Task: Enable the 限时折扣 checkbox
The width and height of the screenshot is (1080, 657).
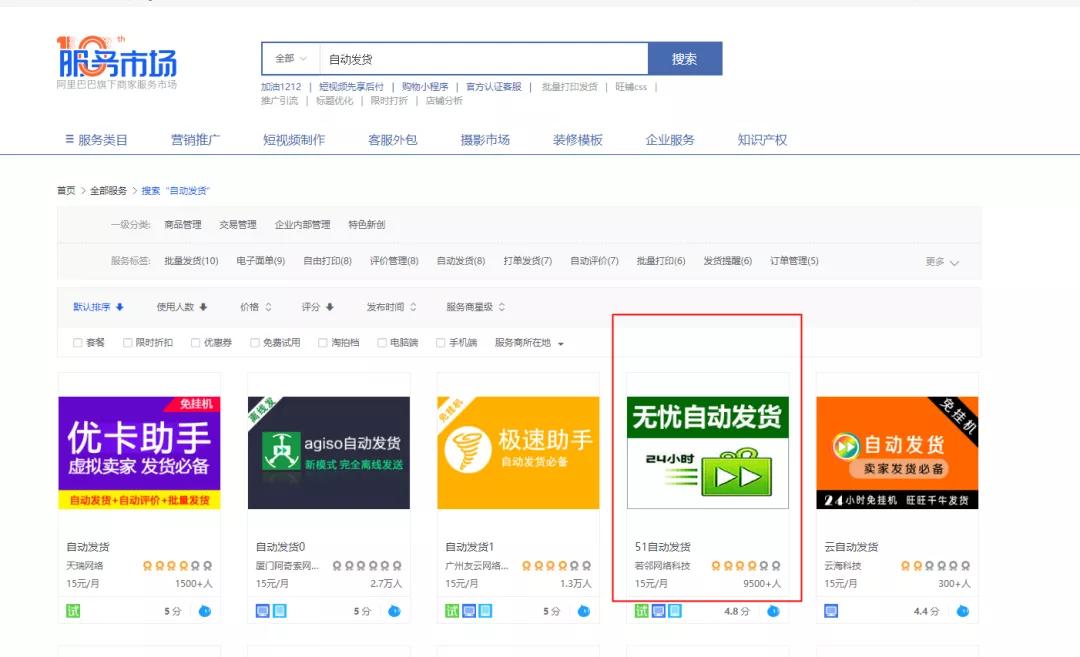Action: point(127,342)
